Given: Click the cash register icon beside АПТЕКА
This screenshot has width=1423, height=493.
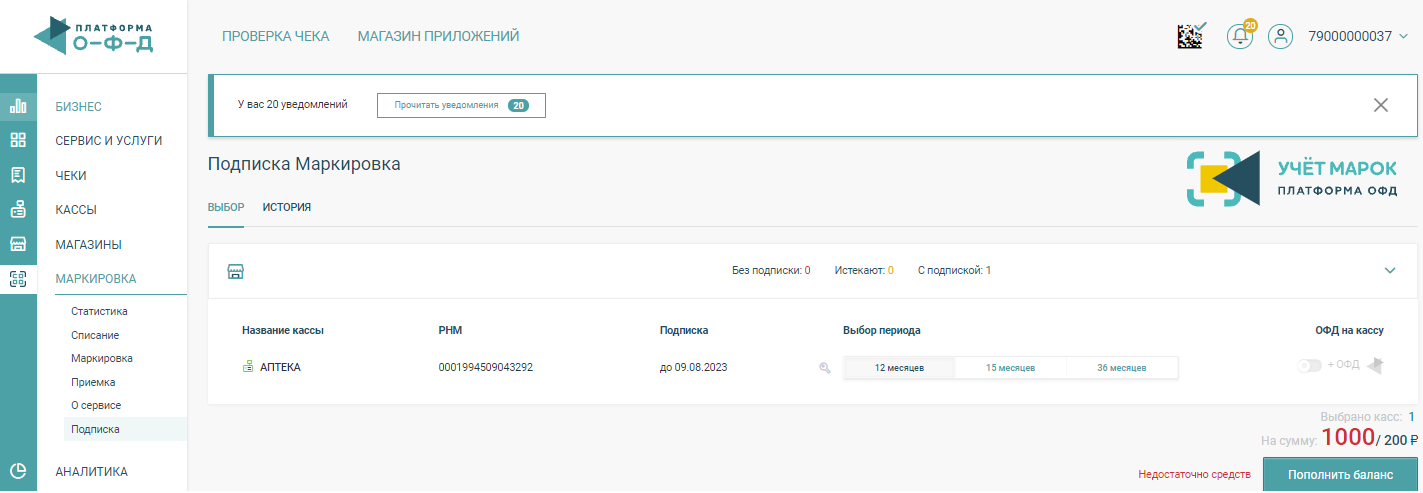Looking at the screenshot, I should pos(248,367).
